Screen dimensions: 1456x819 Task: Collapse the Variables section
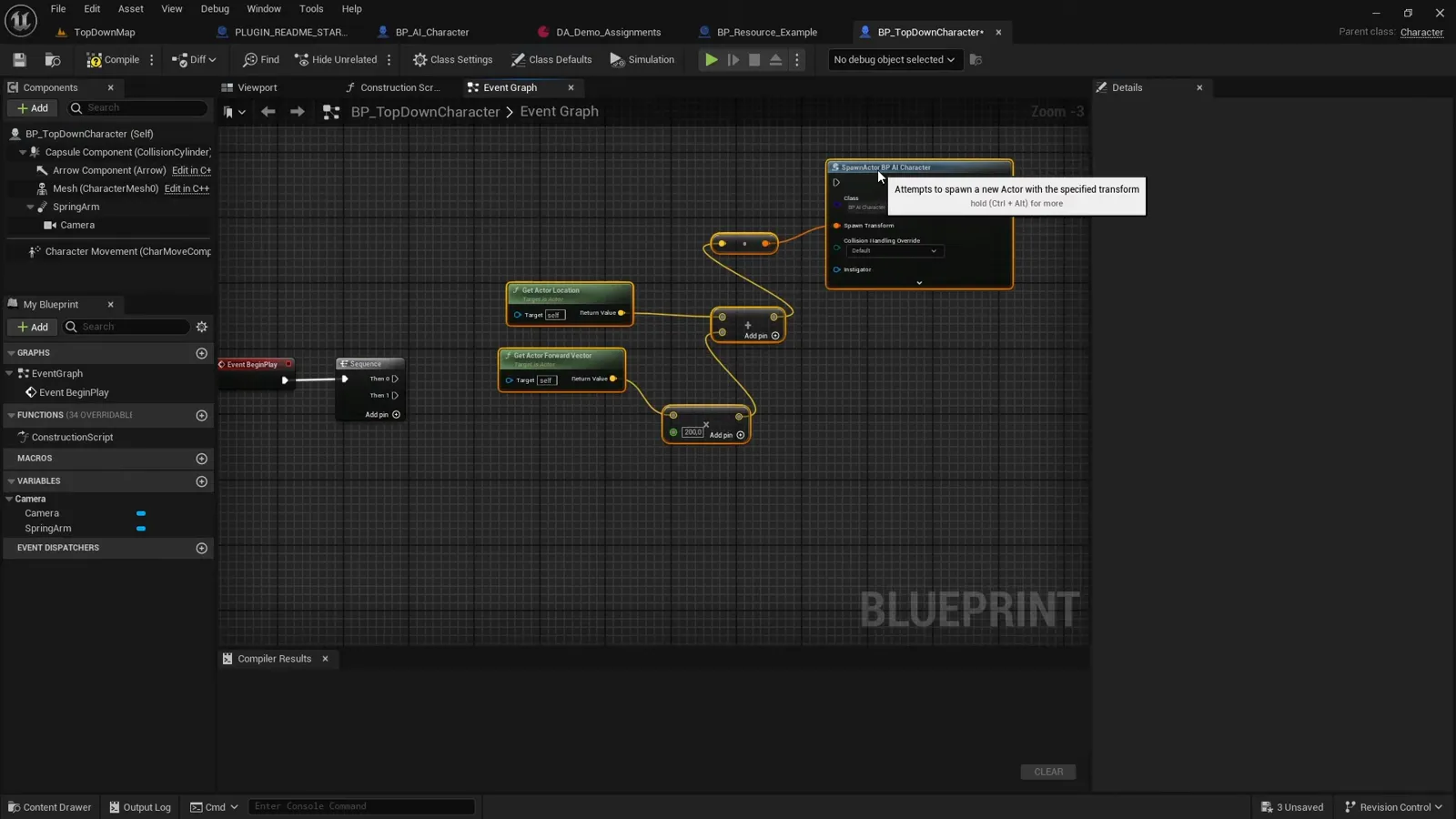point(11,481)
